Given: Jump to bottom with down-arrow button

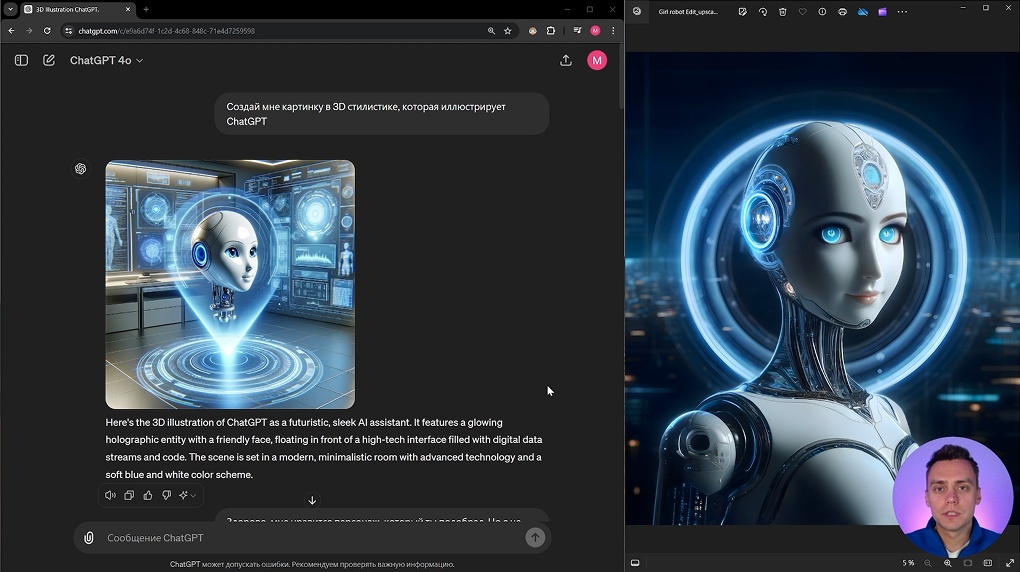Looking at the screenshot, I should 312,500.
